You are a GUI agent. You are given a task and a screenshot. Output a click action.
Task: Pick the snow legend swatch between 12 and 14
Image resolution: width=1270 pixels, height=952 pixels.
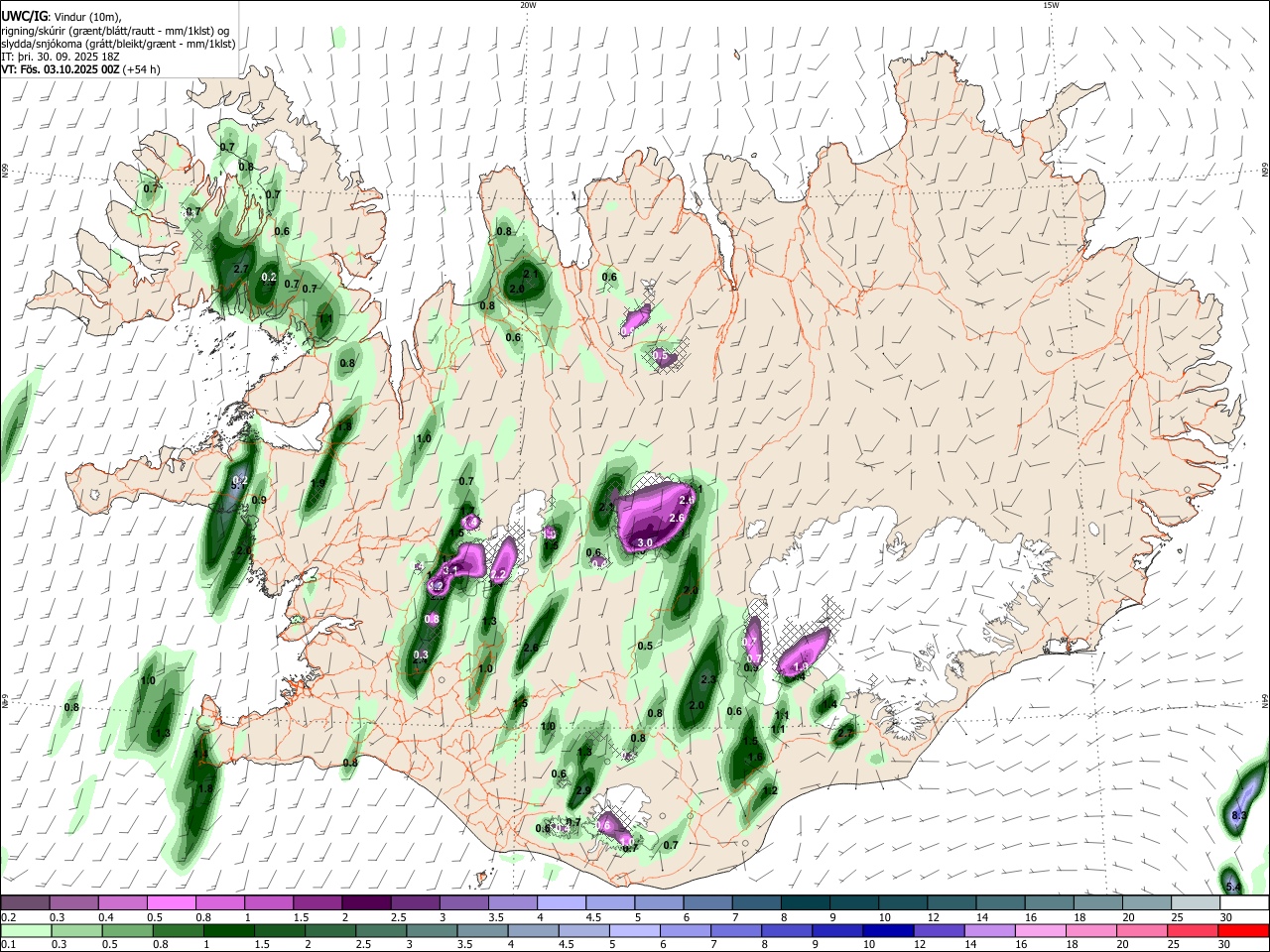[x=952, y=902]
